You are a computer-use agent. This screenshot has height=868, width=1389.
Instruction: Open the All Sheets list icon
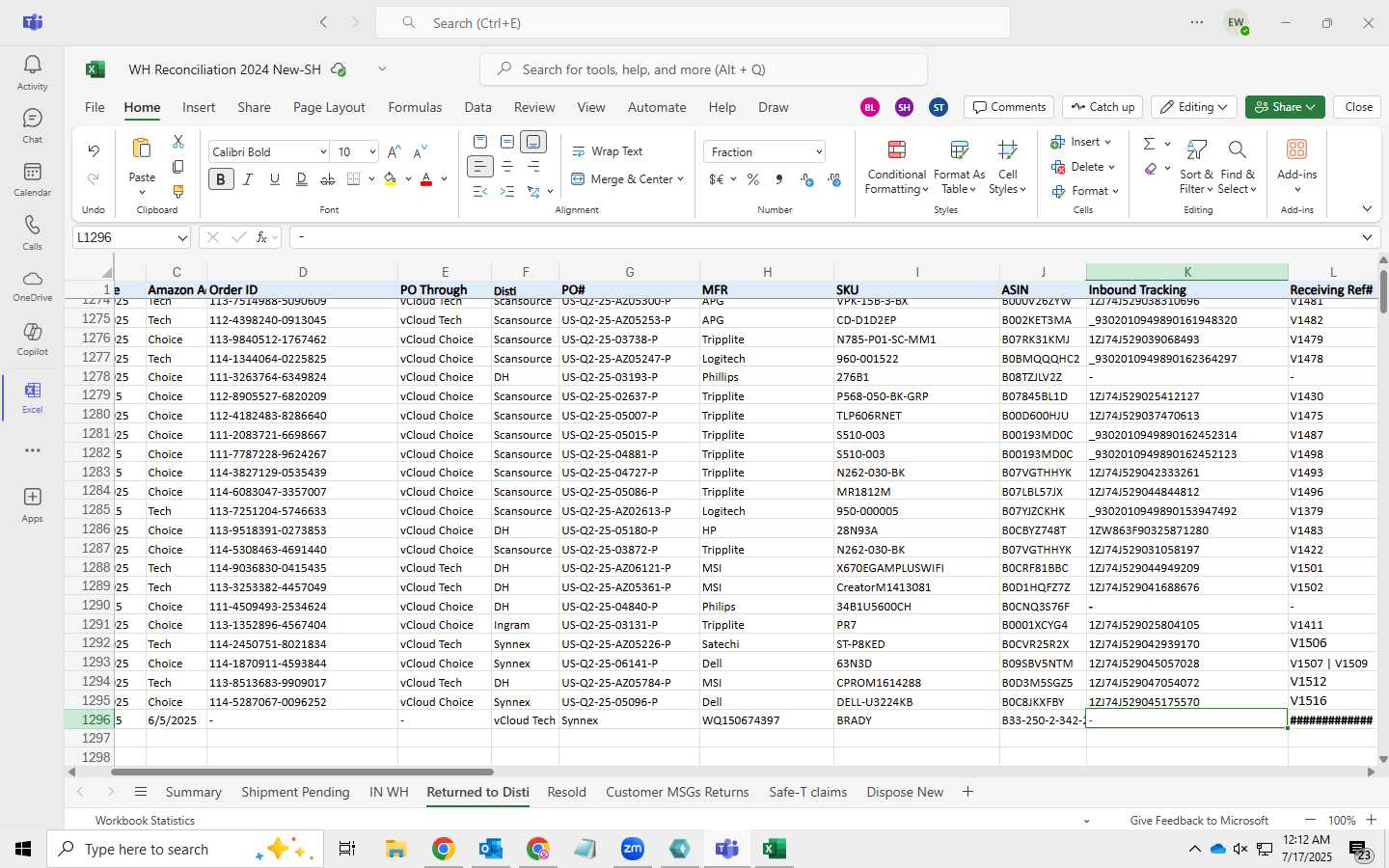pos(141,792)
